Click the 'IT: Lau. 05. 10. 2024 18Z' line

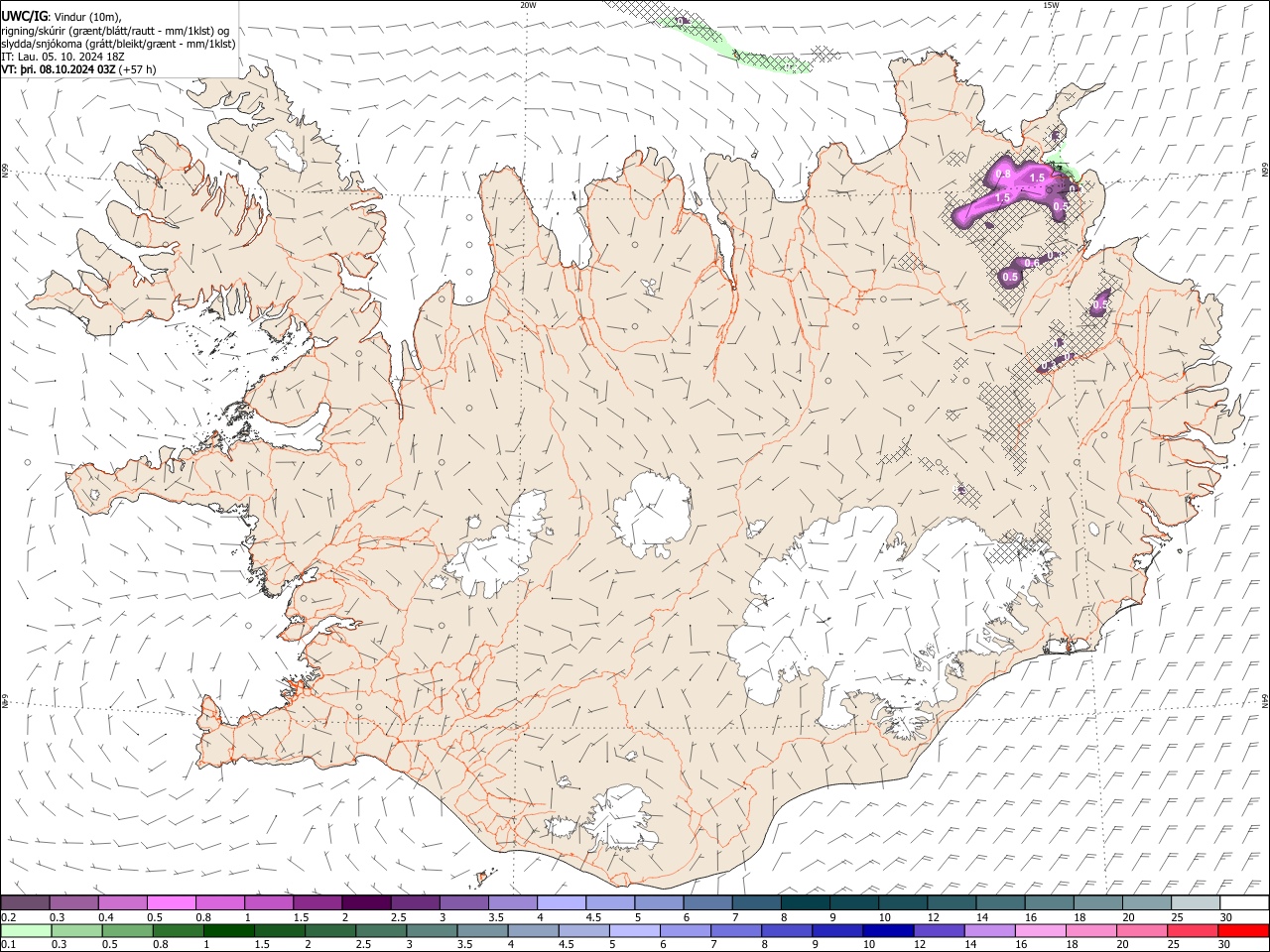coord(63,57)
